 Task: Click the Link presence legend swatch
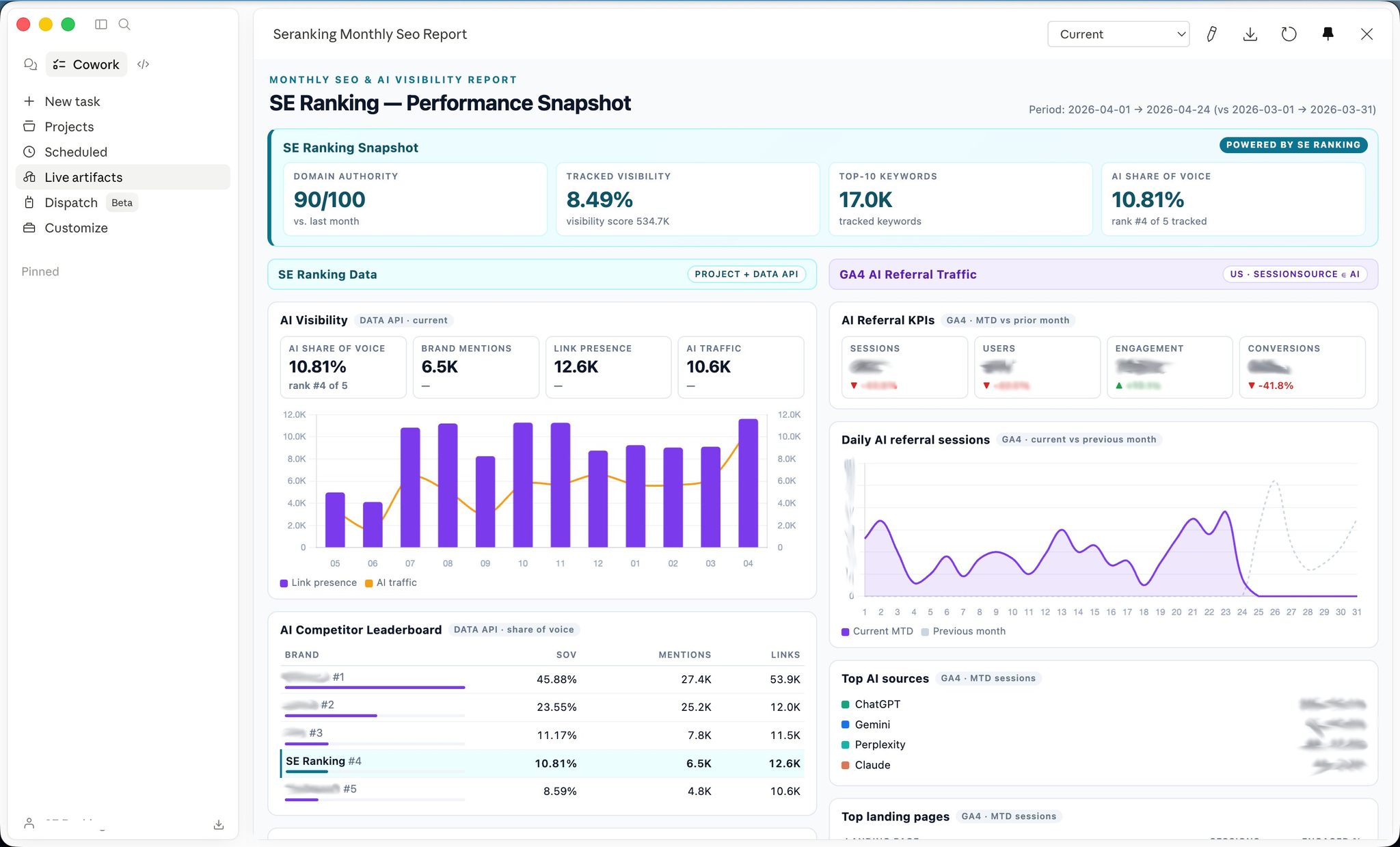284,583
